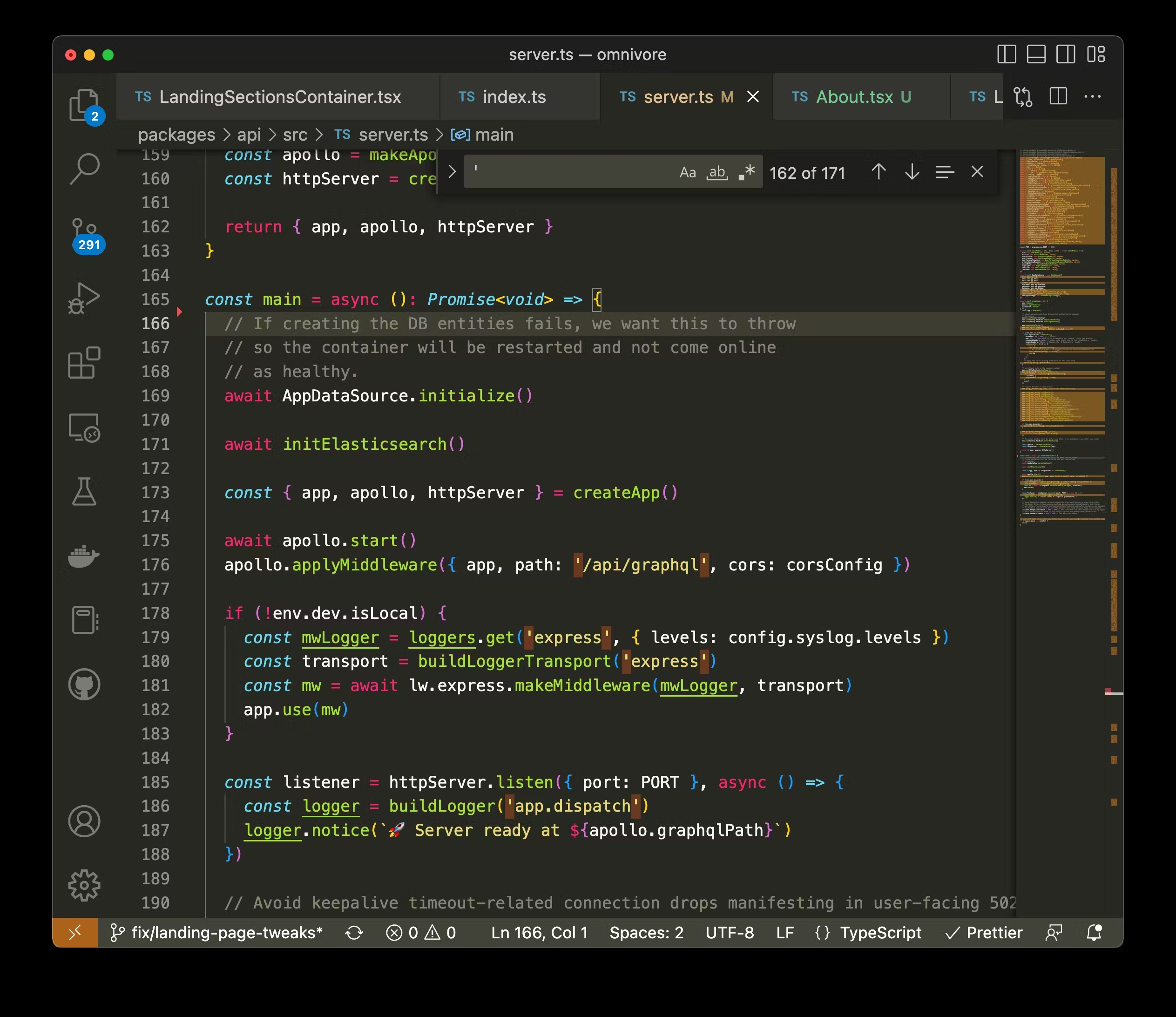The width and height of the screenshot is (1176, 1017).
Task: Click the TypeScript language mode in status bar
Action: (x=868, y=932)
